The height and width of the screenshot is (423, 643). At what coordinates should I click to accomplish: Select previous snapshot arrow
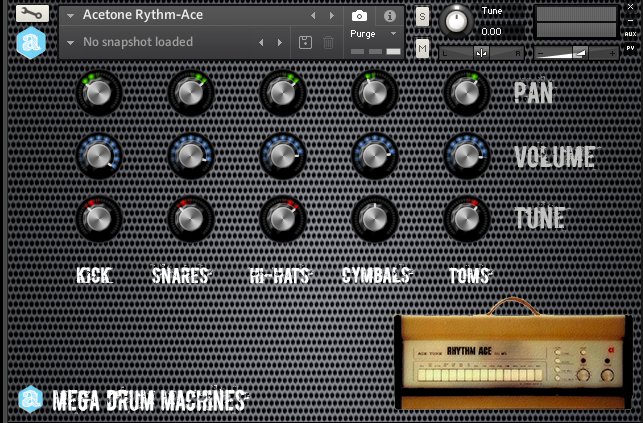point(261,42)
